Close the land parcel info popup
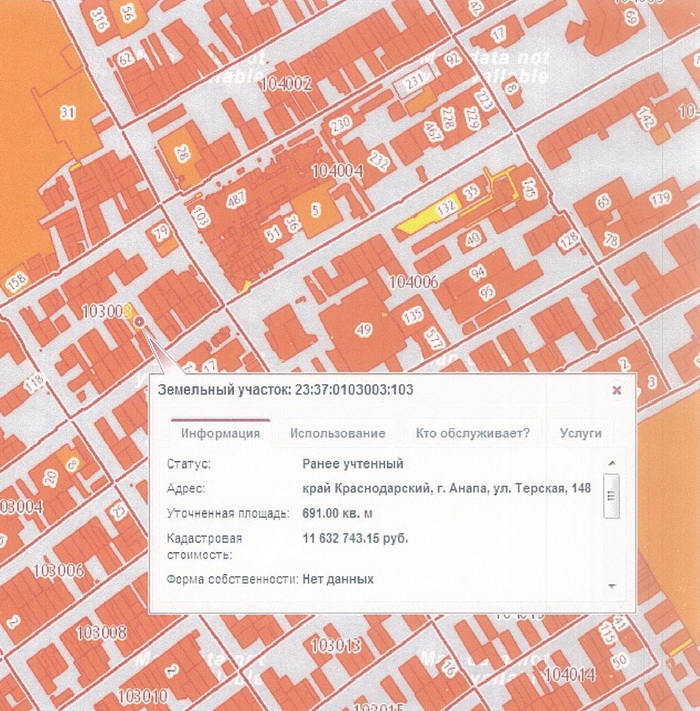This screenshot has height=711, width=700. click(x=616, y=390)
